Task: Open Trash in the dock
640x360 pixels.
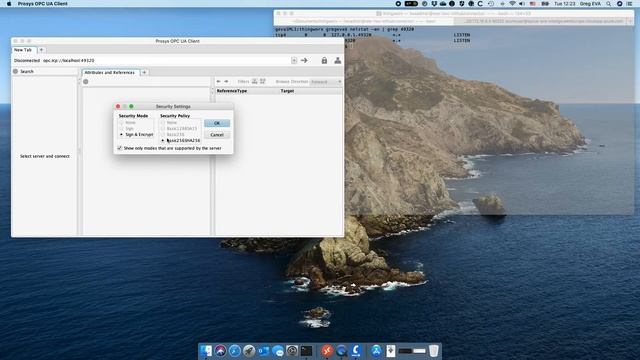Action: click(x=433, y=351)
